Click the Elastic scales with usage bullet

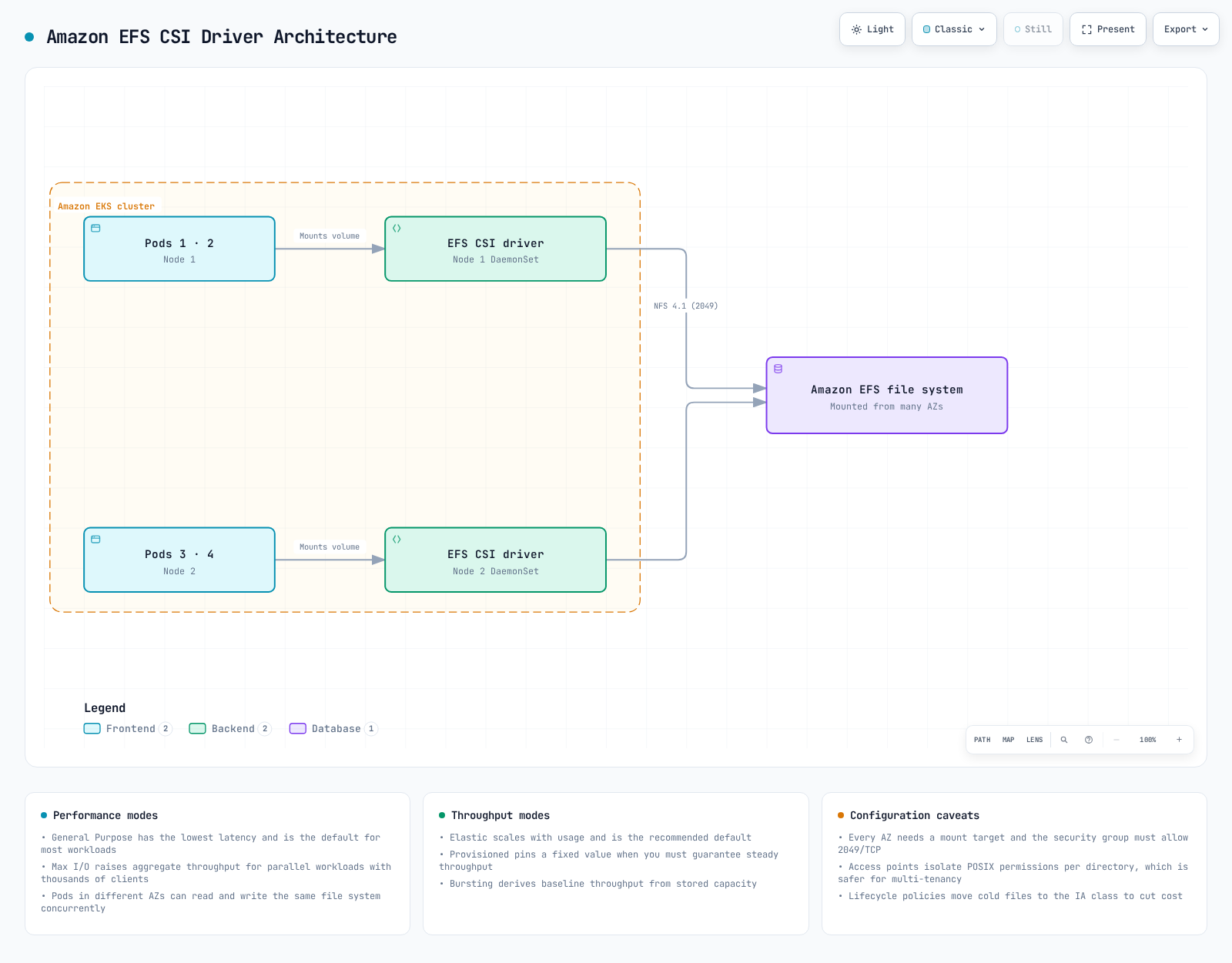coord(595,838)
